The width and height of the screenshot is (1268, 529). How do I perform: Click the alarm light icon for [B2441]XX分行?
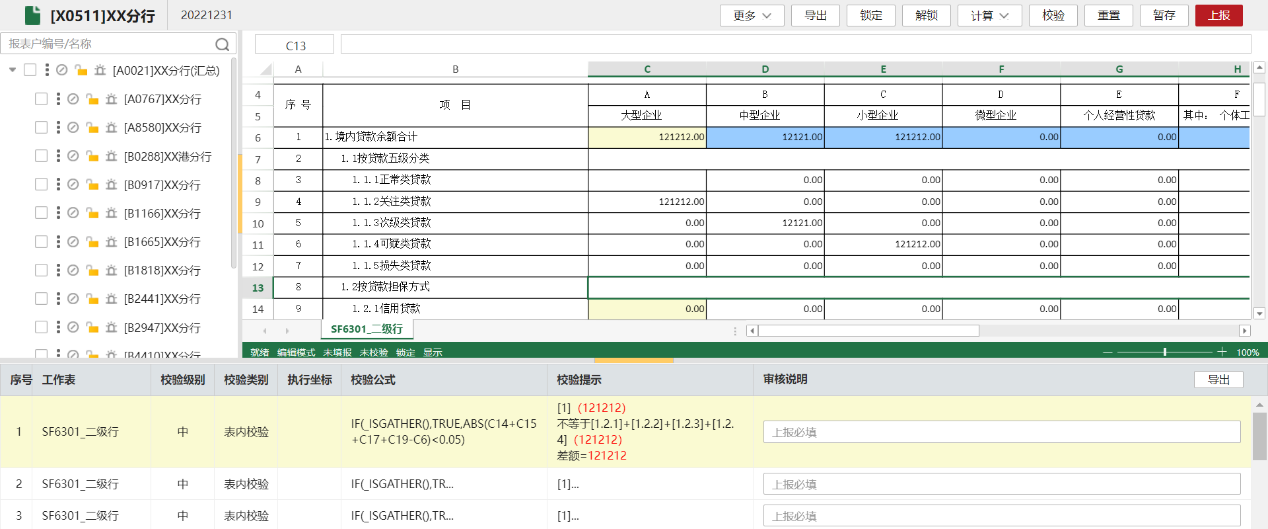[x=110, y=299]
